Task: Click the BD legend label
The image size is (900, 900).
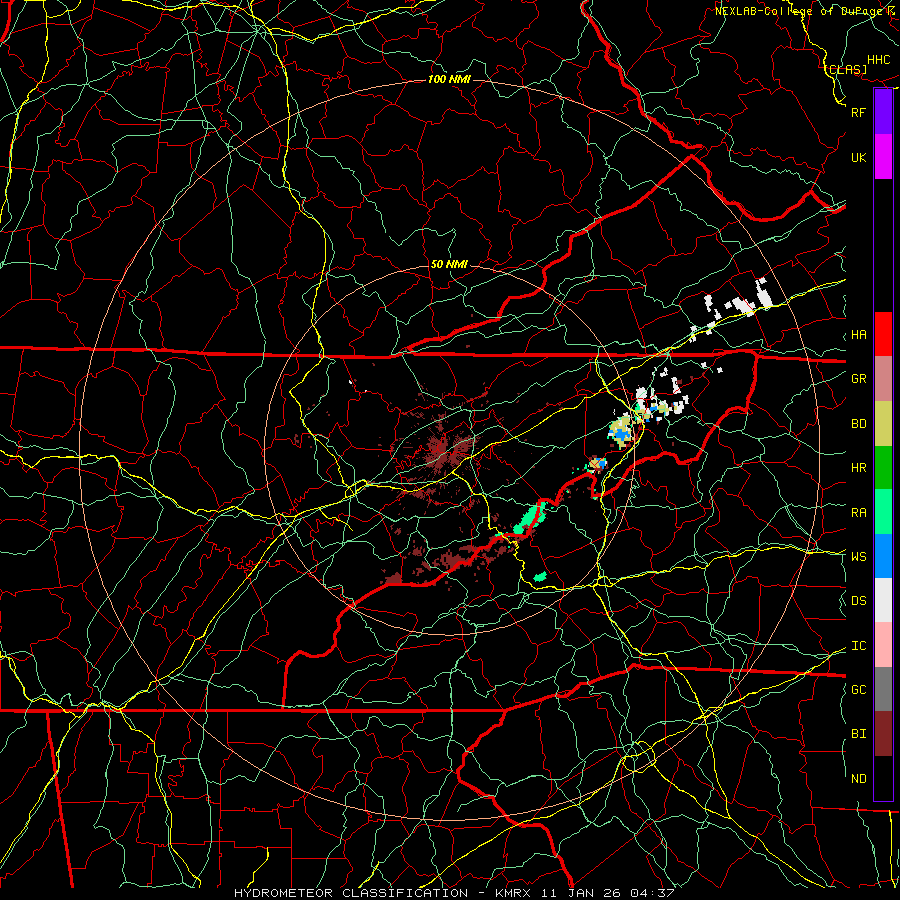Action: click(x=859, y=424)
